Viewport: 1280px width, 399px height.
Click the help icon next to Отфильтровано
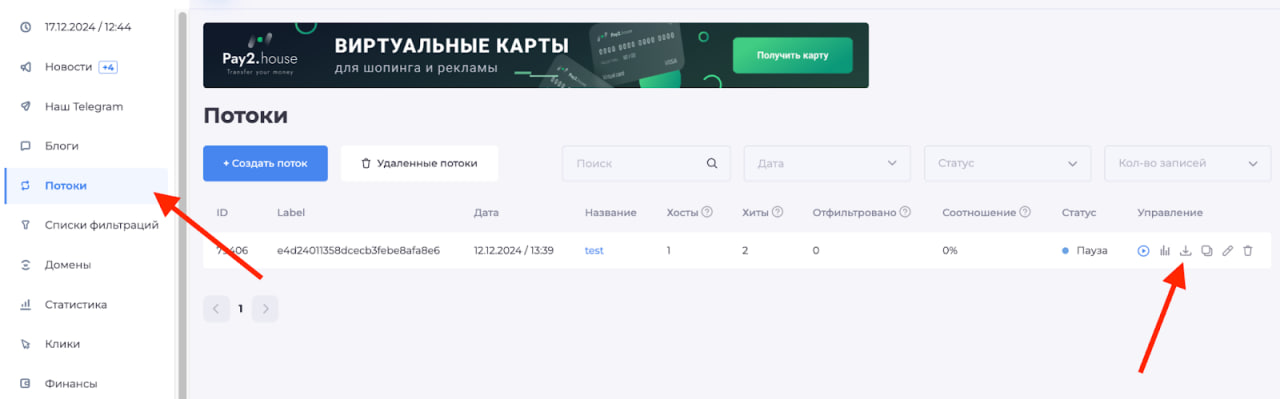[x=905, y=212]
